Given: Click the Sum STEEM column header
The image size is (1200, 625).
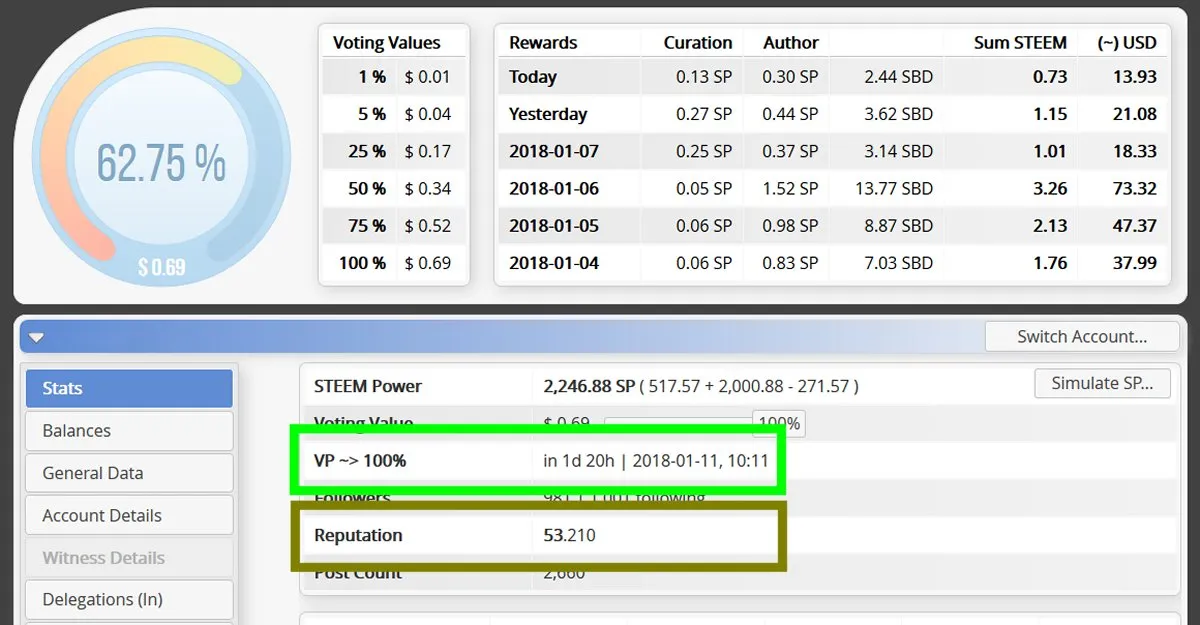Looking at the screenshot, I should 1020,43.
